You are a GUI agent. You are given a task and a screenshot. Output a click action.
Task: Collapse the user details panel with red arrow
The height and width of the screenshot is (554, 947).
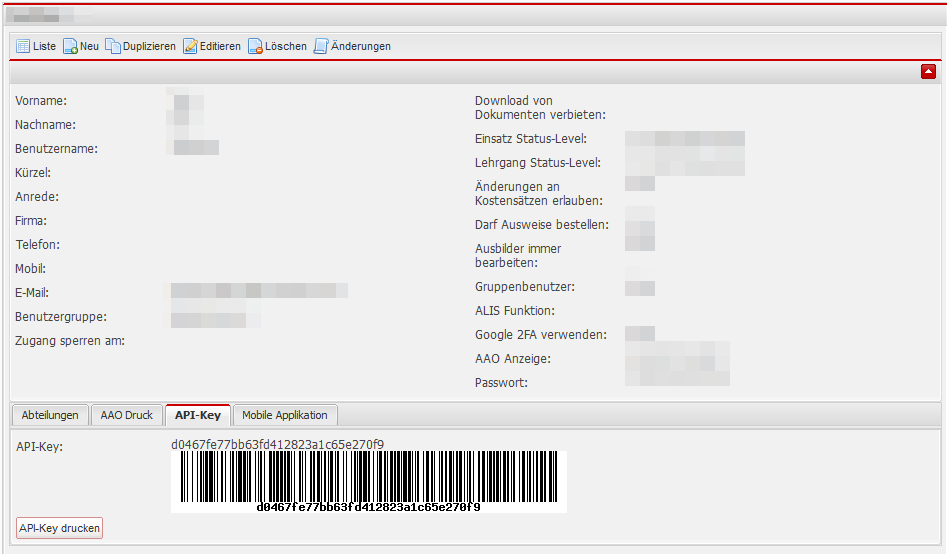(x=928, y=71)
